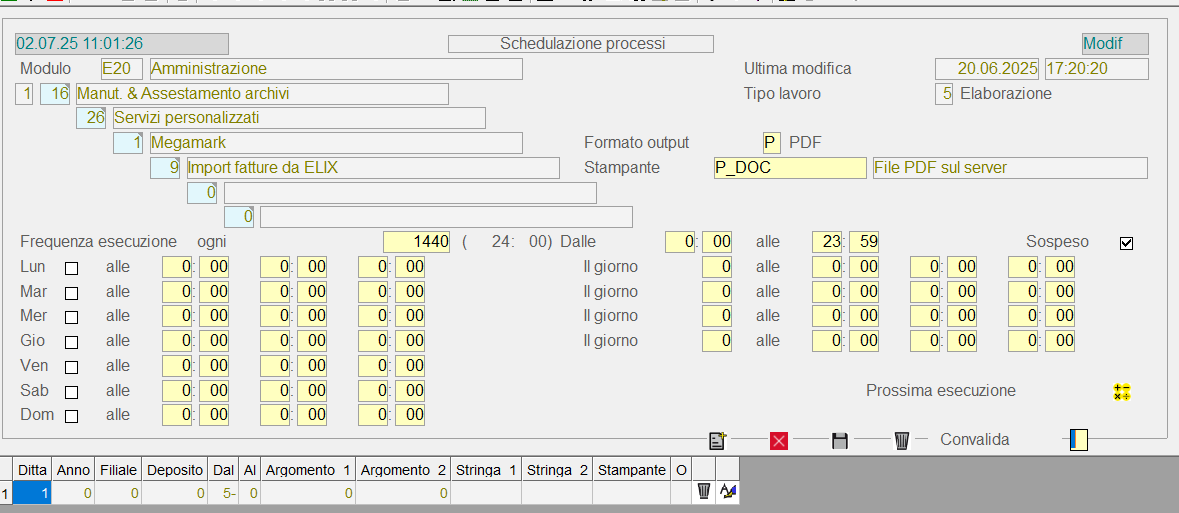Click the Modif mode button

click(1114, 44)
